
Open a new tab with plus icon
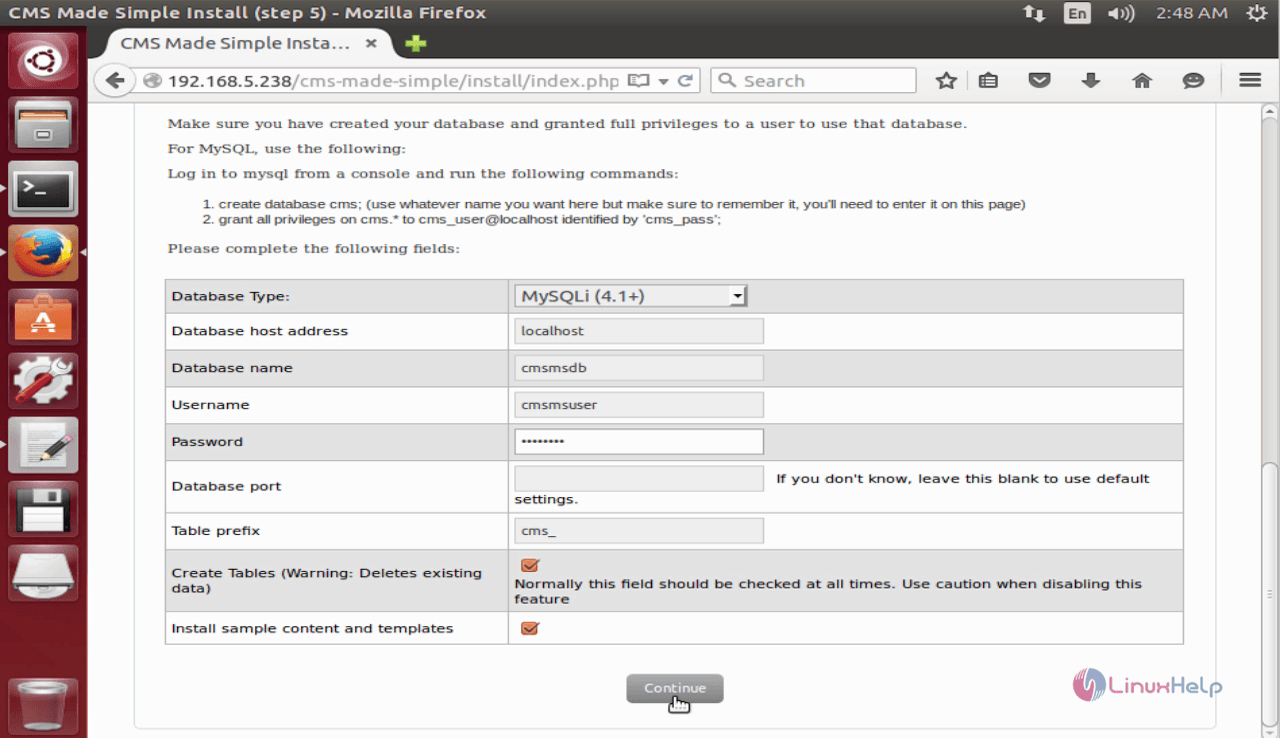(x=415, y=44)
